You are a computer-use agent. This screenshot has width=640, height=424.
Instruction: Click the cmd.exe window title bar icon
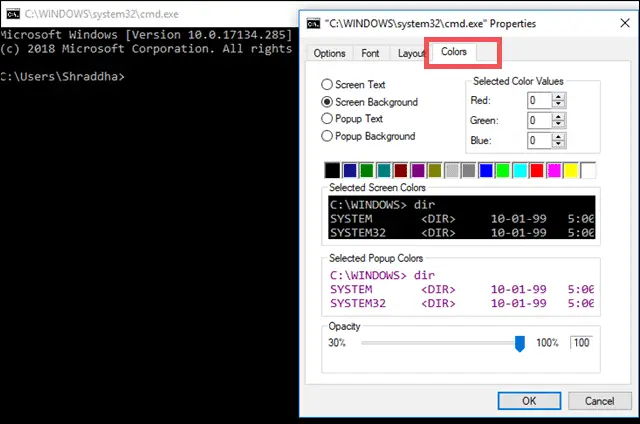tap(13, 14)
